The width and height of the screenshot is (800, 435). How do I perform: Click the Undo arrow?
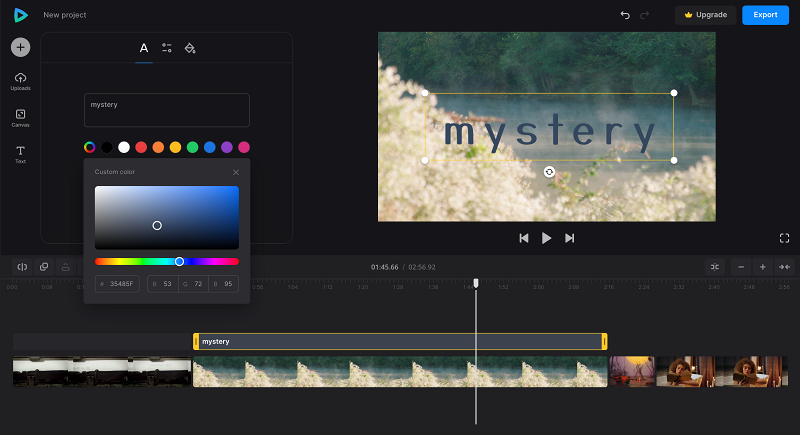[x=625, y=15]
